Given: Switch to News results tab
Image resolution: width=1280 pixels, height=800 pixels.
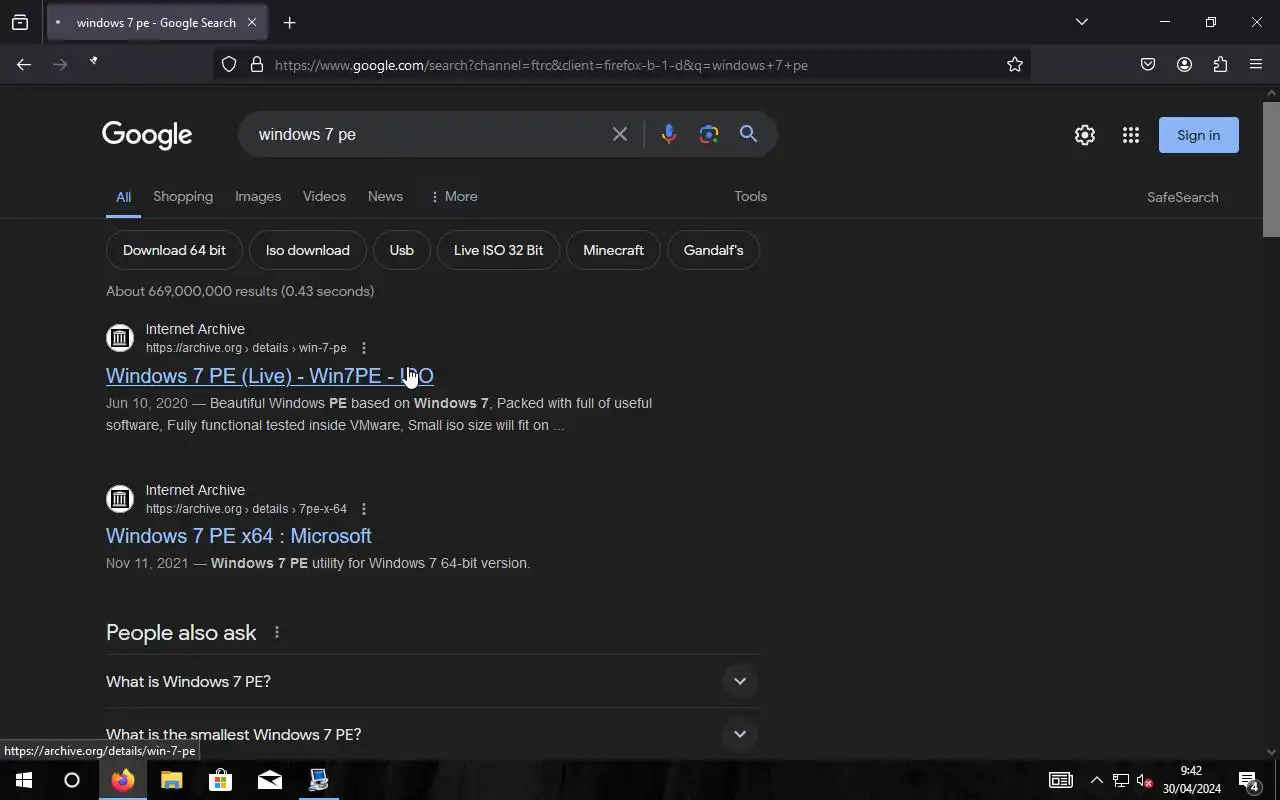Looking at the screenshot, I should point(385,197).
